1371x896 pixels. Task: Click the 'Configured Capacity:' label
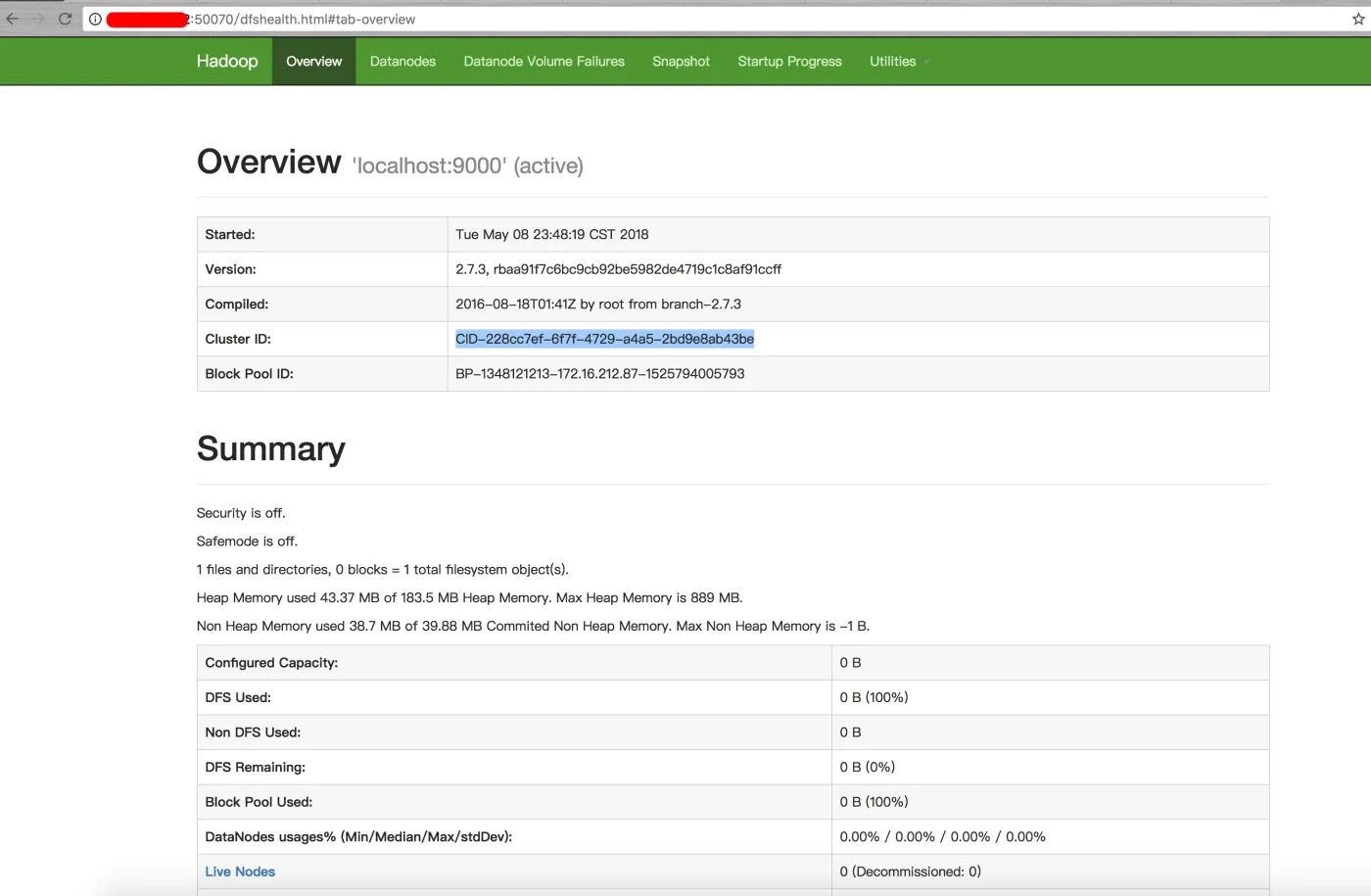point(271,663)
